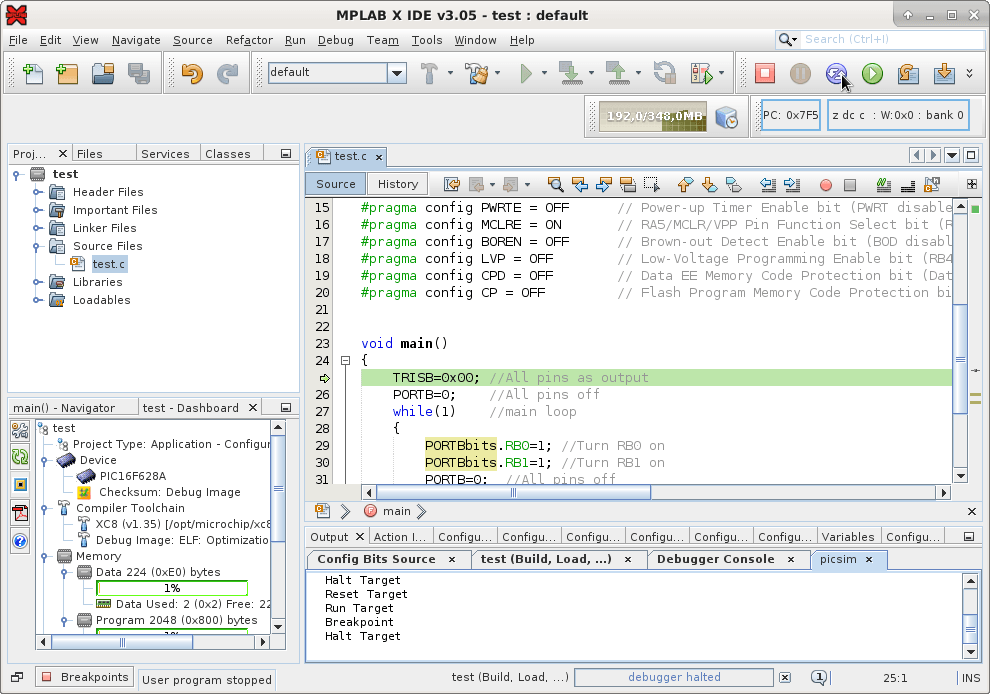Click the New Project toolbar icon

[67, 73]
